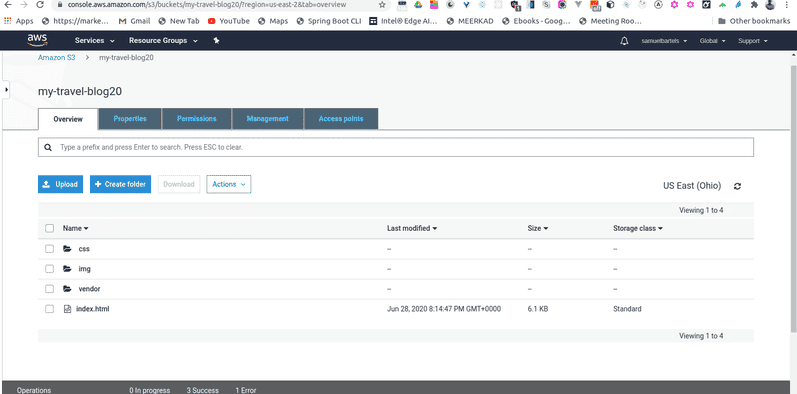797x394 pixels.
Task: Open the notifications bell
Action: (624, 41)
